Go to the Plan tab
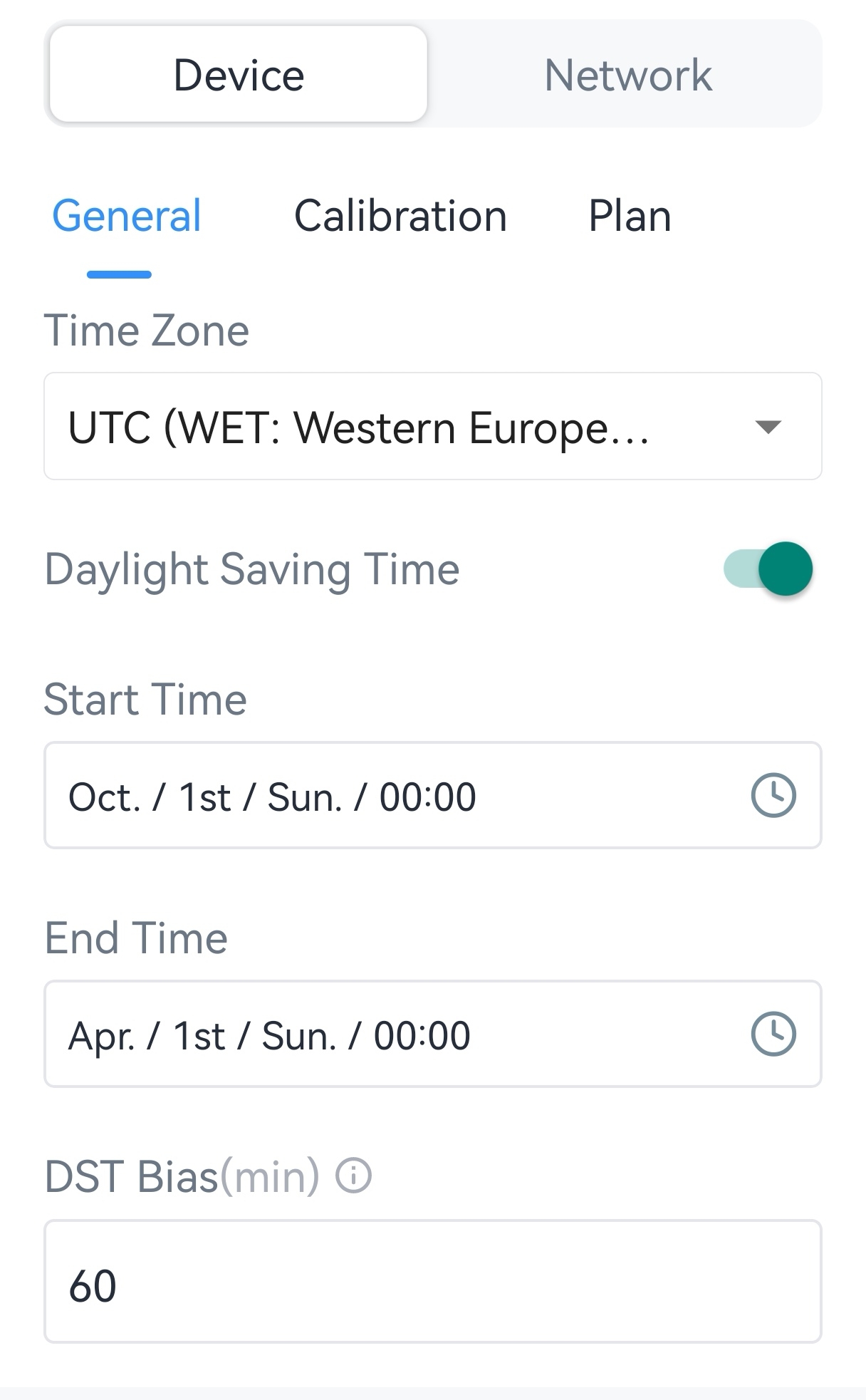 [630, 216]
